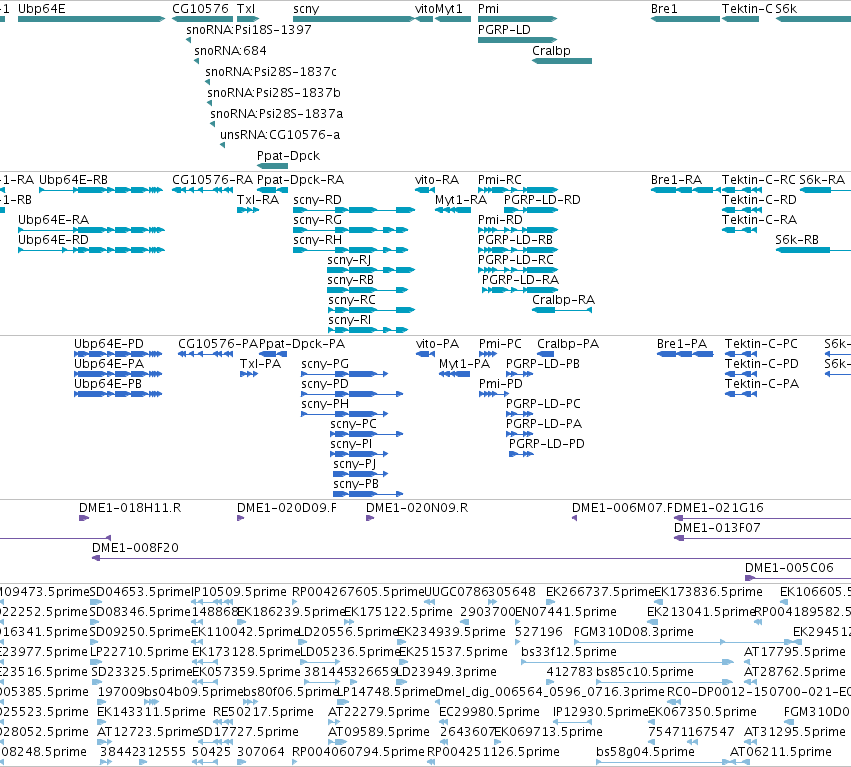Click the scny-RJ transcript label
851x767 pixels.
tap(349, 260)
